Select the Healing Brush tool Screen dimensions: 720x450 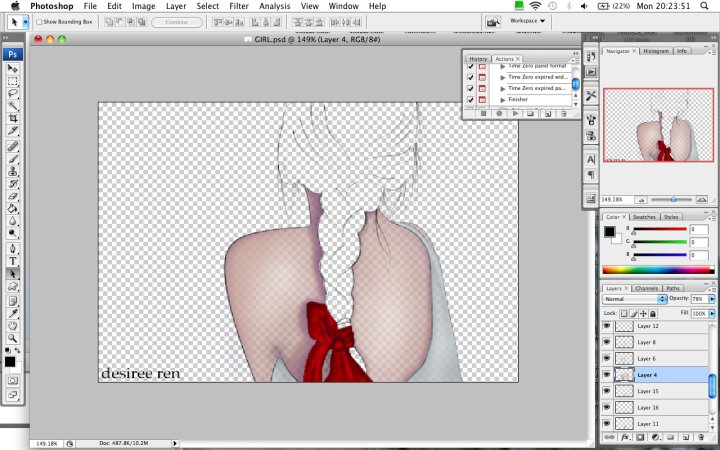[12, 146]
